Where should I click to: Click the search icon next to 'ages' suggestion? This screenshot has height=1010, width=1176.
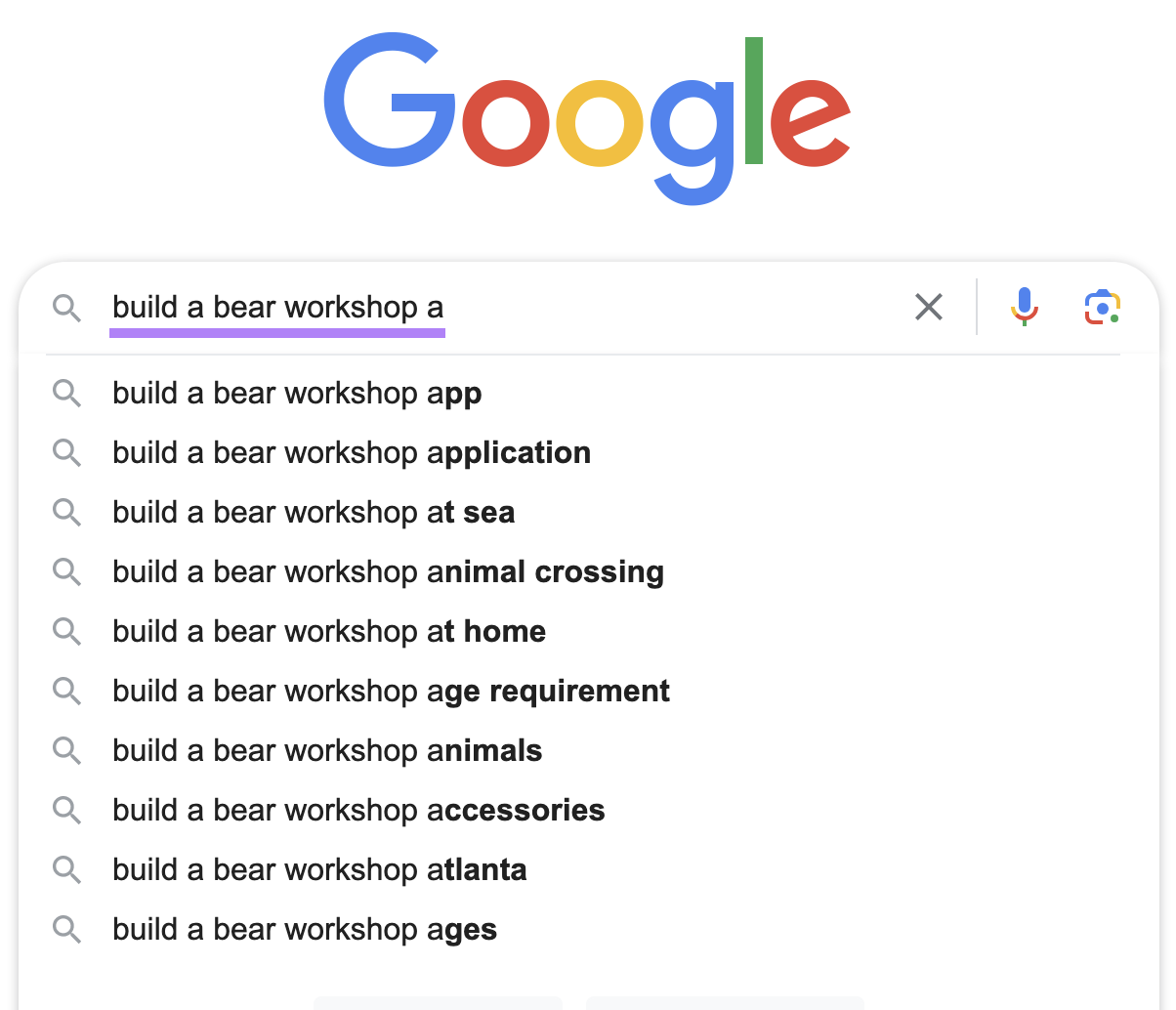click(x=67, y=929)
